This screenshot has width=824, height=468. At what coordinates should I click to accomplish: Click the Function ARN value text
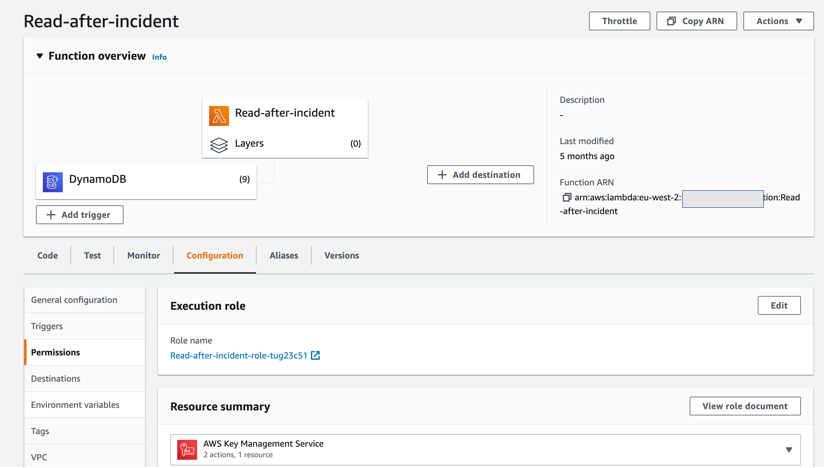pyautogui.click(x=680, y=204)
